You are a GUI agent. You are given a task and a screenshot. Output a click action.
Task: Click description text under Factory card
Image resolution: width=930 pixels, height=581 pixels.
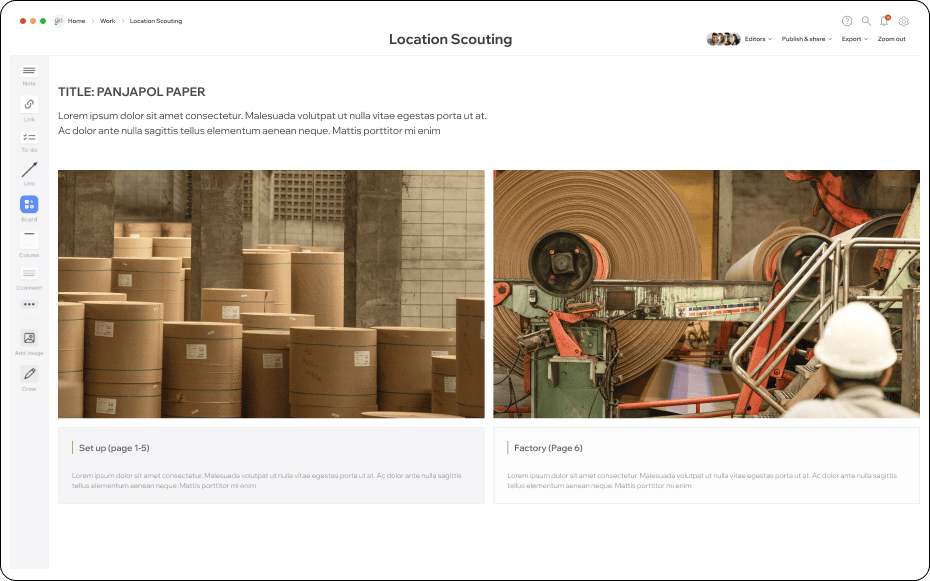[x=702, y=480]
